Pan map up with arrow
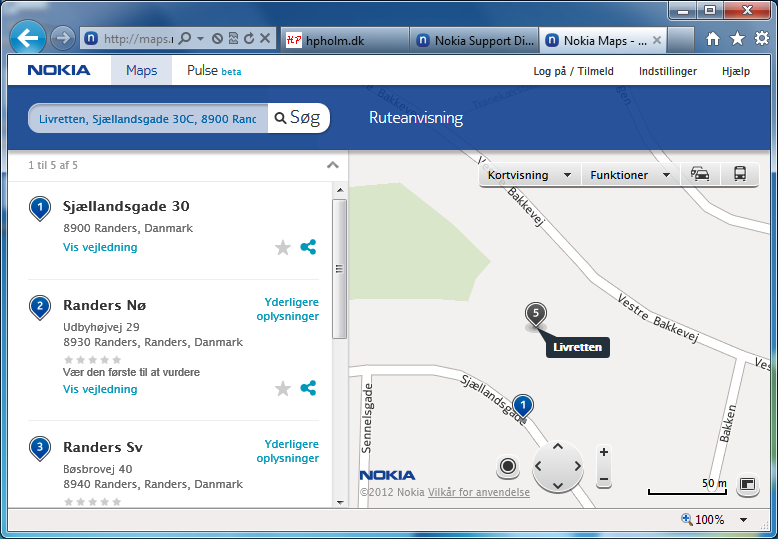 click(558, 447)
